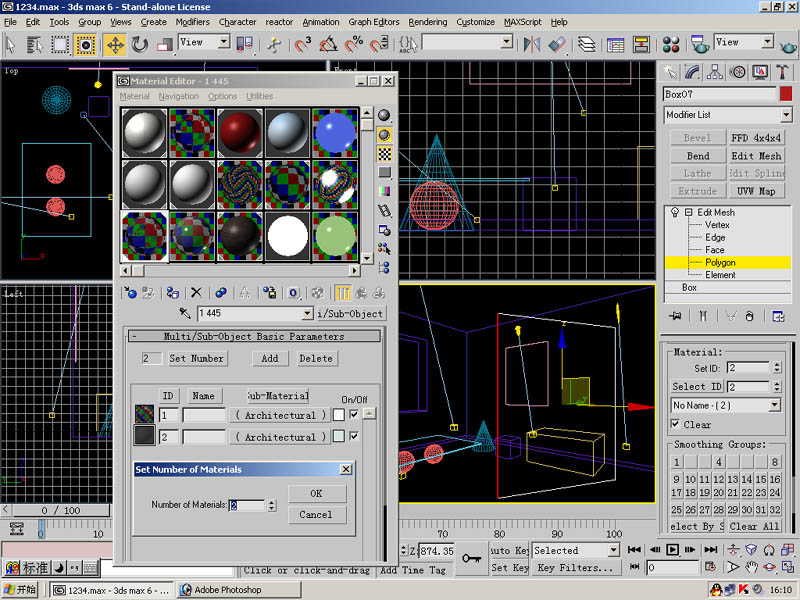Click the Set Number button

pyautogui.click(x=196, y=358)
